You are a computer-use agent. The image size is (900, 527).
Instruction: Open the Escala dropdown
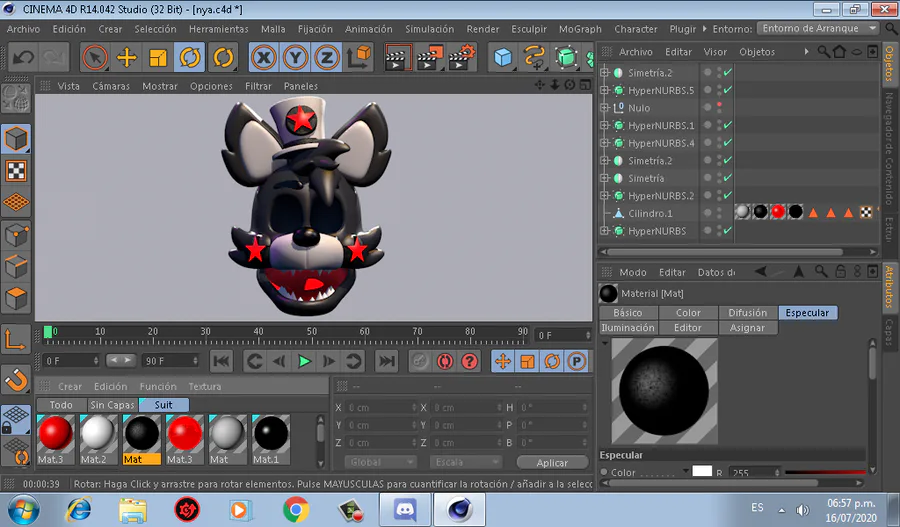pyautogui.click(x=465, y=462)
